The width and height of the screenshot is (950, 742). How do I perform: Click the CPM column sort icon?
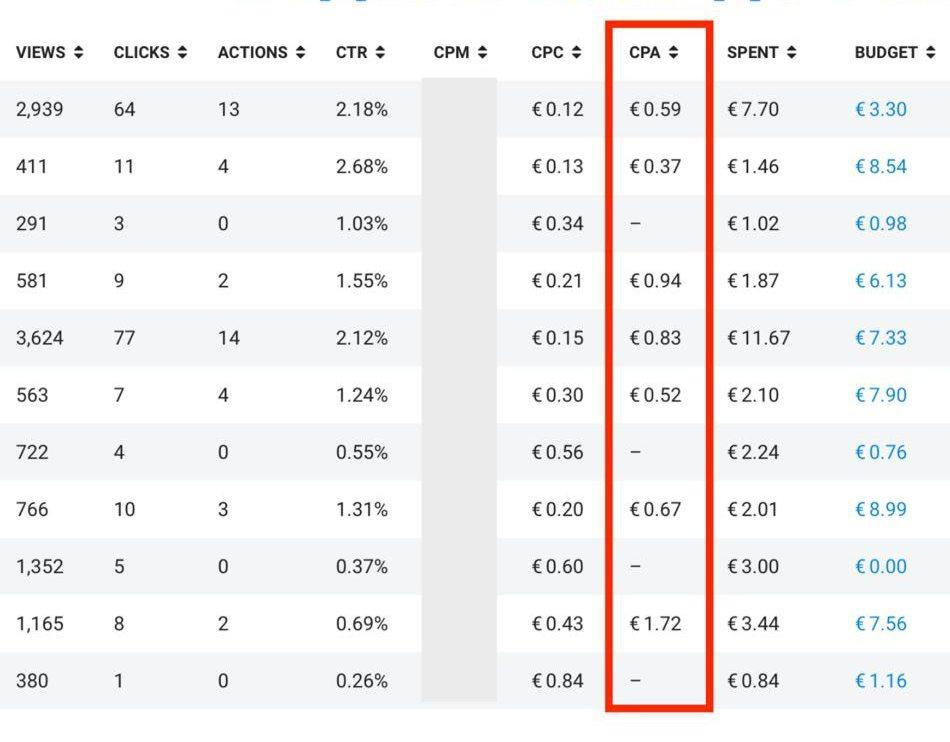[482, 53]
